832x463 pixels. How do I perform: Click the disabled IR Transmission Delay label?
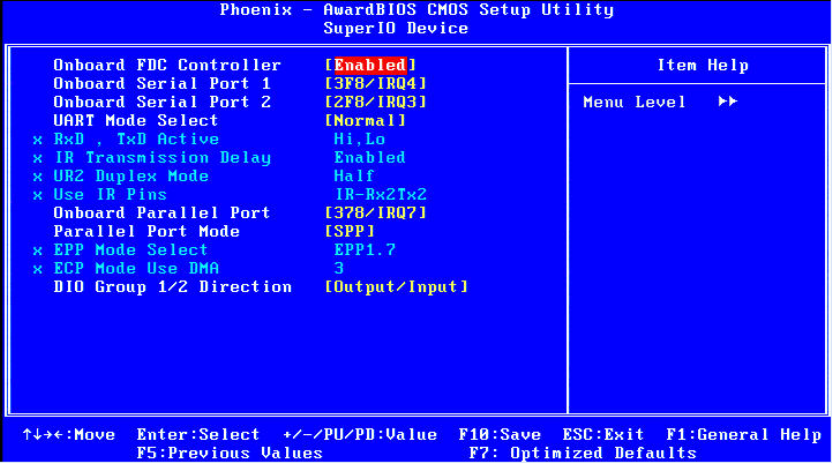(163, 158)
